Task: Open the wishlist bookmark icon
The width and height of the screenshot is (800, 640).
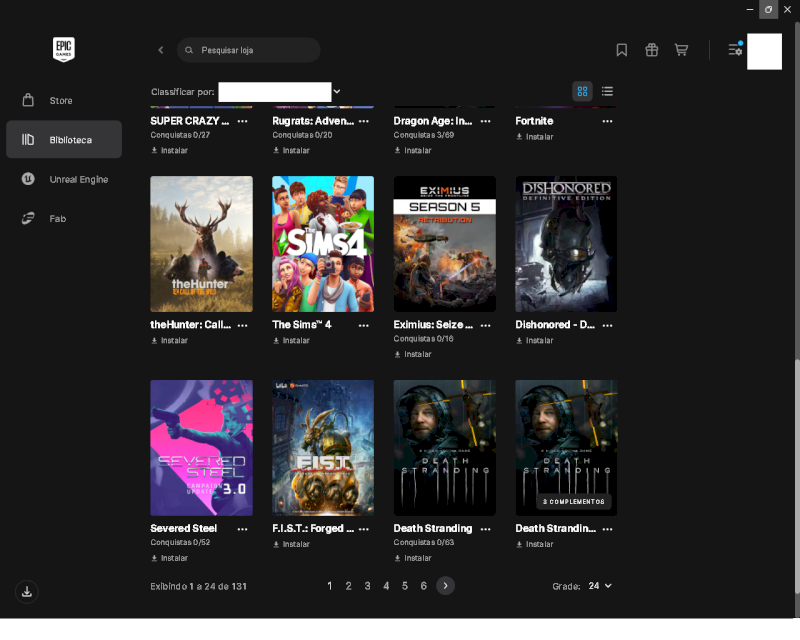Action: 621,50
